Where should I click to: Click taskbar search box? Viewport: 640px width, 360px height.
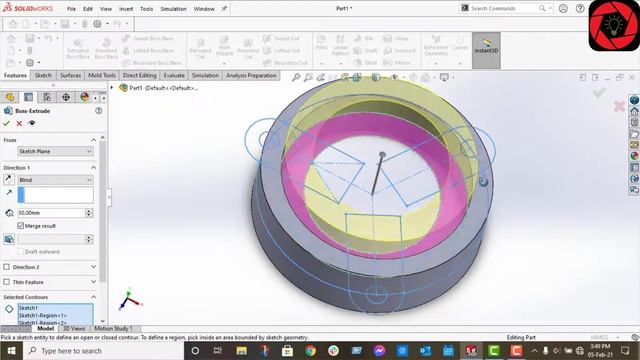click(103, 351)
